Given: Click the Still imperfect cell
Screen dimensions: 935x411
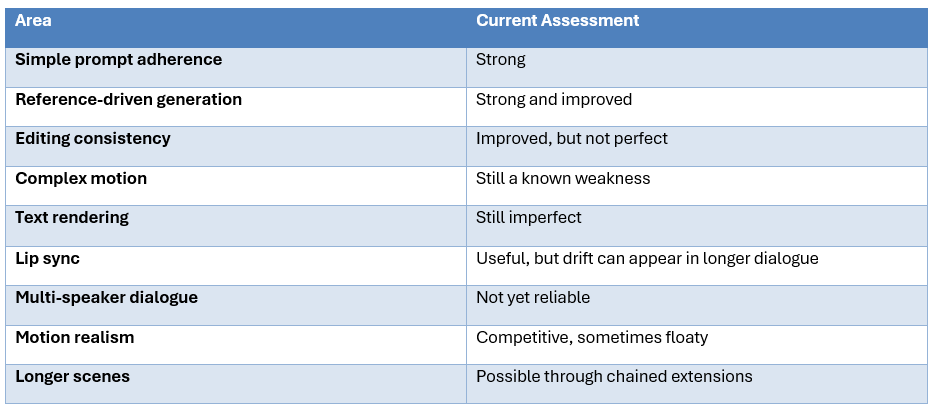Looking at the screenshot, I should pos(697,226).
